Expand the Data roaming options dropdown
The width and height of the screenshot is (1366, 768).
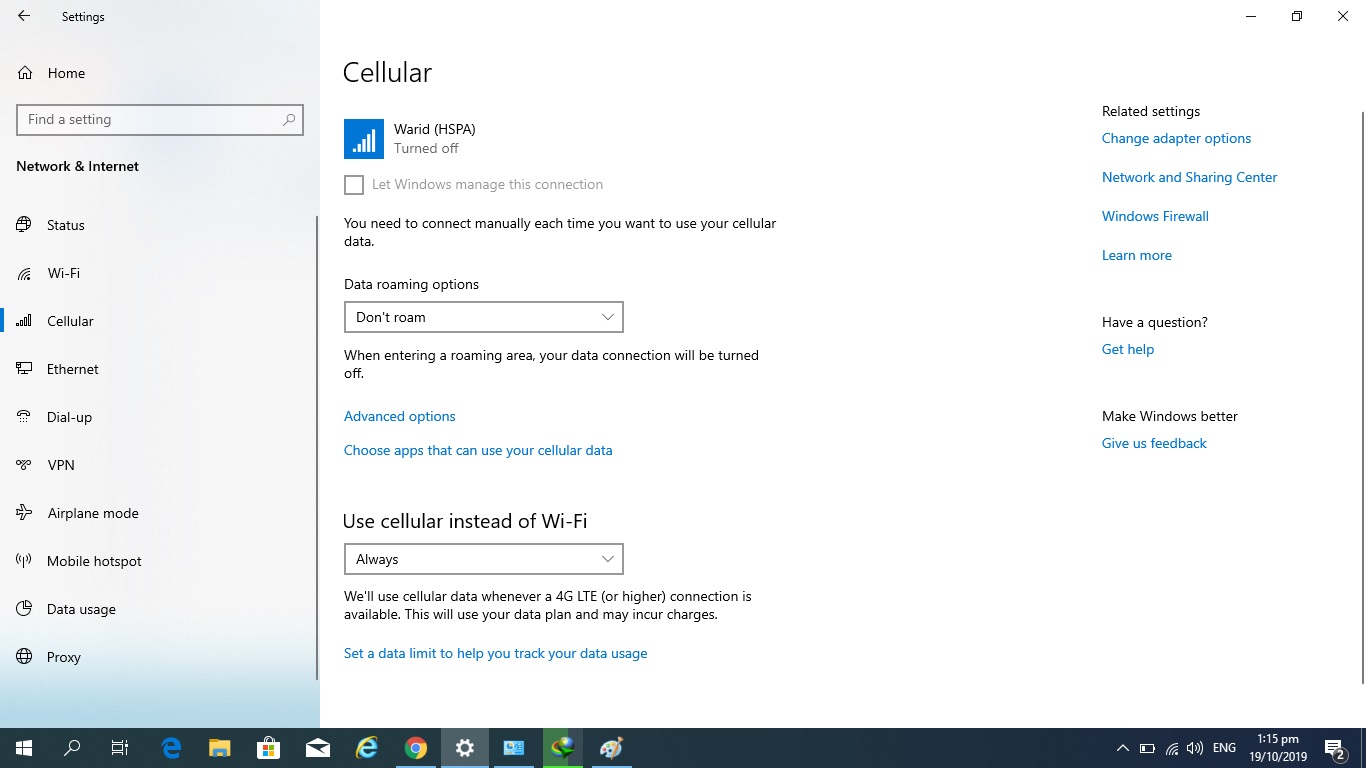tap(483, 317)
